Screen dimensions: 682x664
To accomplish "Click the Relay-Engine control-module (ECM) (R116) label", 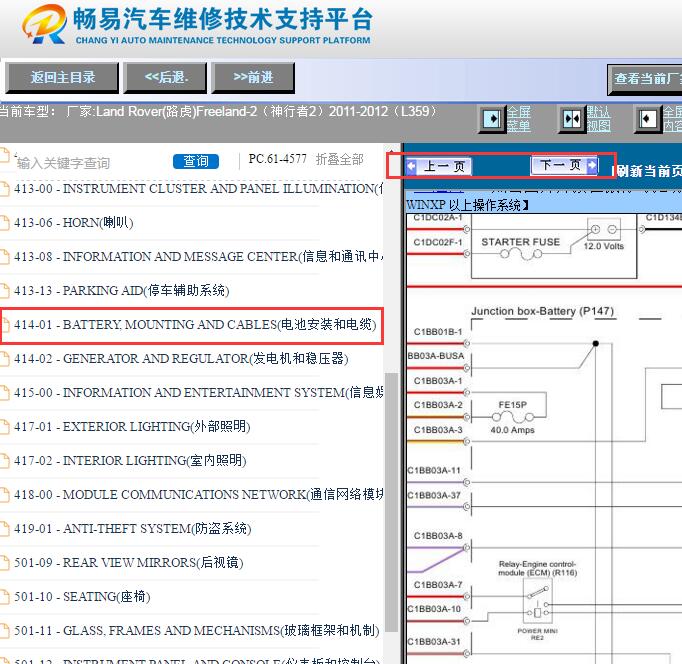I will 537,568.
